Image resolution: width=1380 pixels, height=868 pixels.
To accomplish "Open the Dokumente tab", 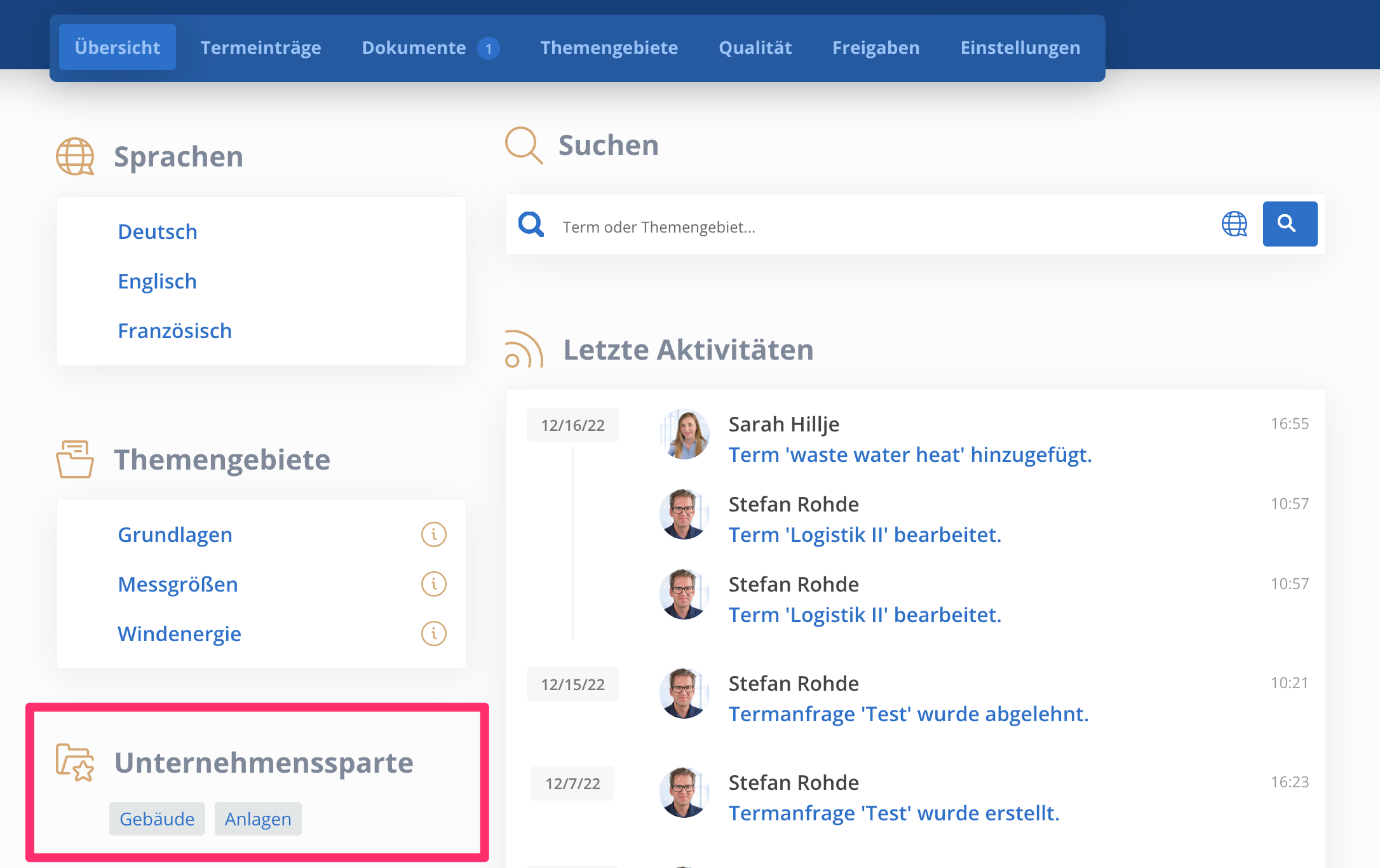I will [414, 48].
